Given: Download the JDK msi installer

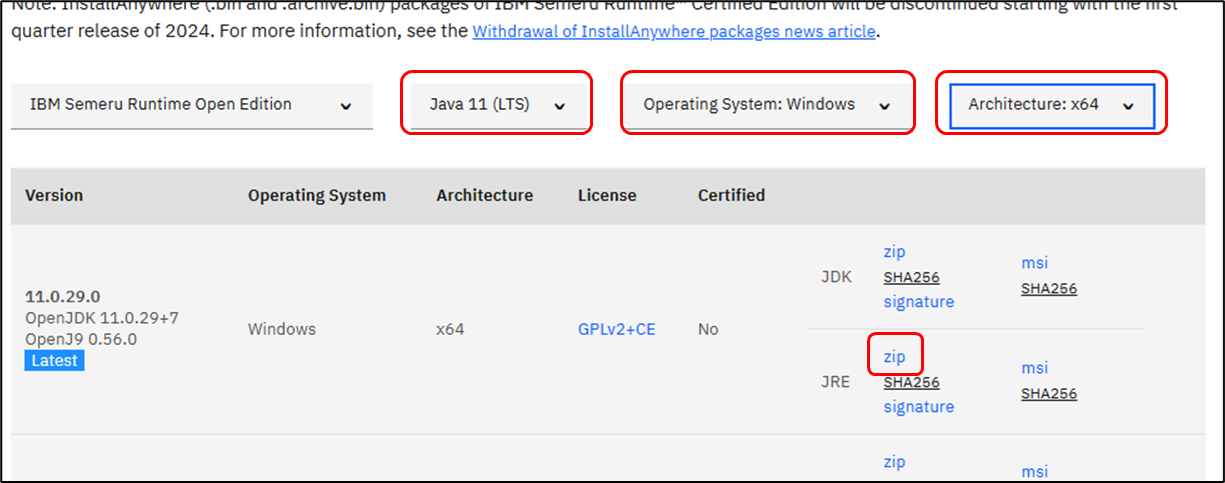Looking at the screenshot, I should (x=1034, y=263).
